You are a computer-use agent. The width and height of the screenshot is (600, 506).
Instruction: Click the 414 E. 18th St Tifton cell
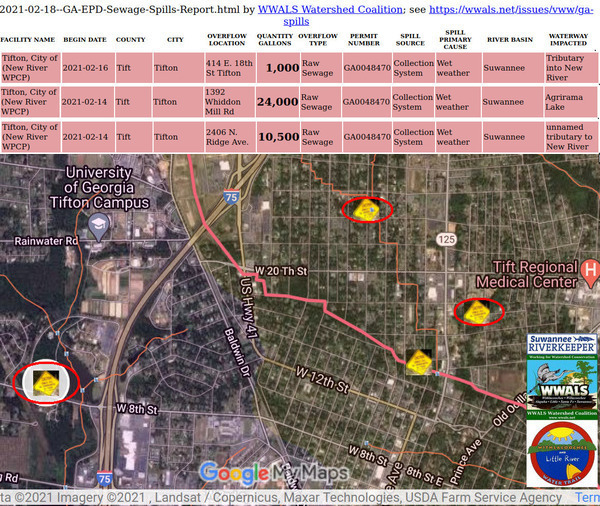point(230,68)
